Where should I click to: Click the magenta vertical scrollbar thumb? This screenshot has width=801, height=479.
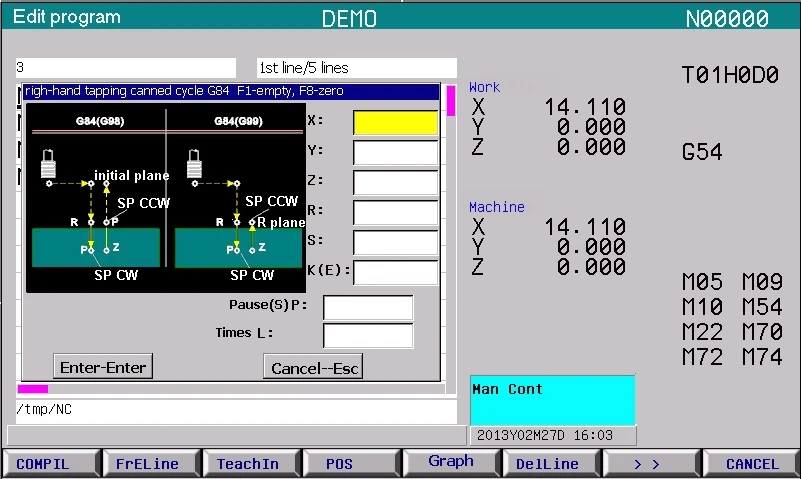[x=451, y=101]
